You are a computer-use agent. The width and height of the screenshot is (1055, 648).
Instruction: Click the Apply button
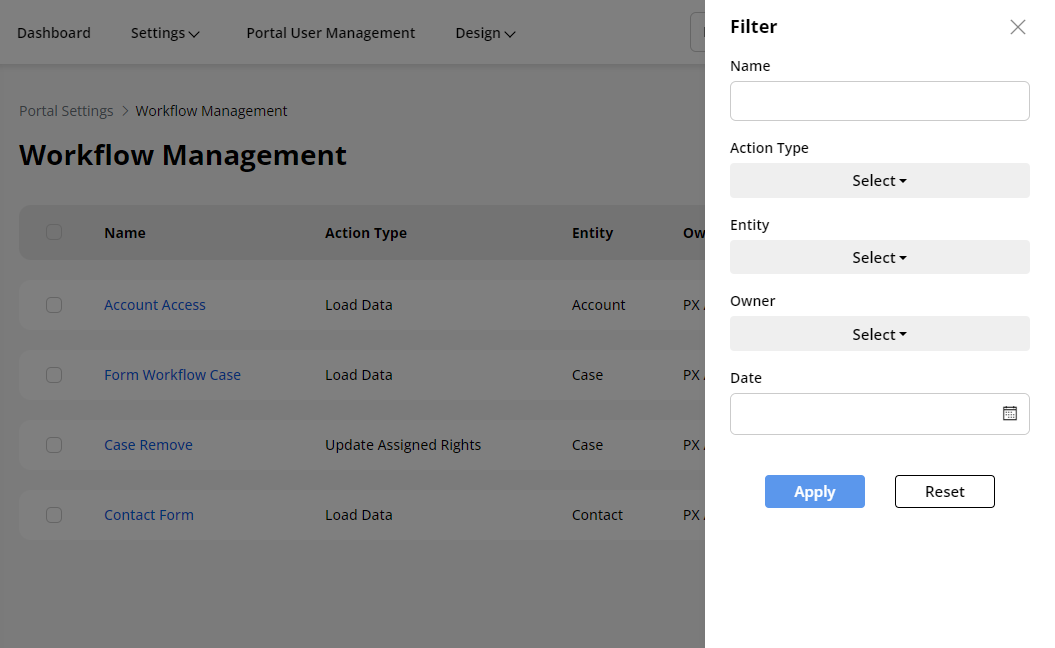pos(814,492)
